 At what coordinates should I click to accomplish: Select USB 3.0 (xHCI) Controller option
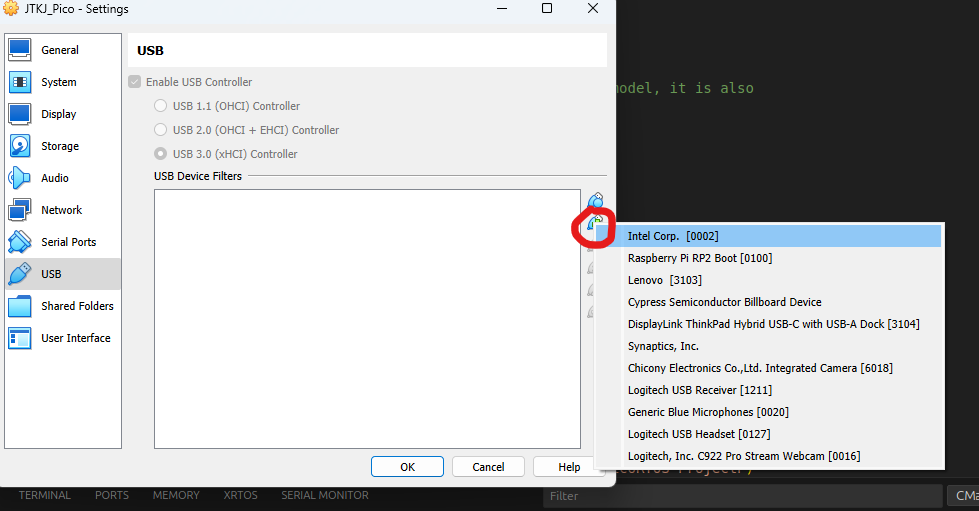pos(160,154)
